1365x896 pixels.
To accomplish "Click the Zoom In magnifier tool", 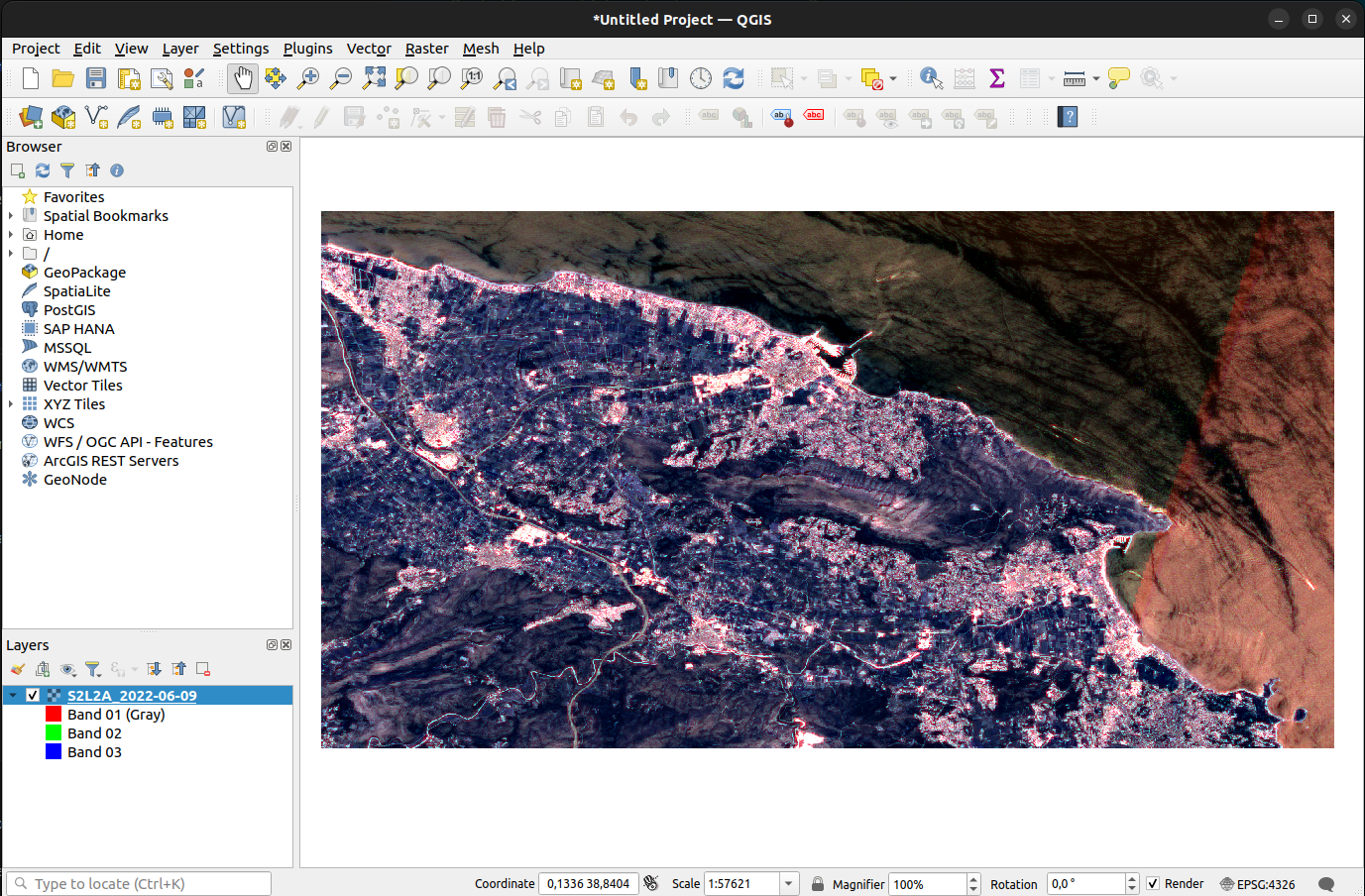I will point(308,78).
